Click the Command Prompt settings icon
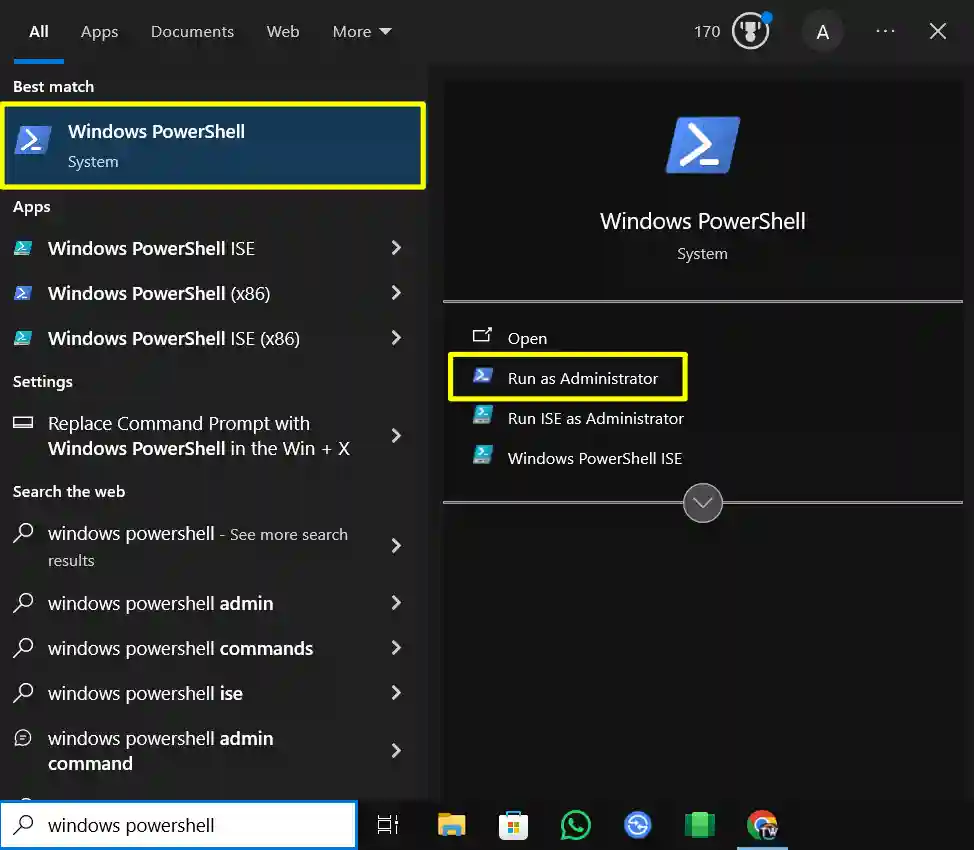The image size is (974, 850). pos(24,423)
